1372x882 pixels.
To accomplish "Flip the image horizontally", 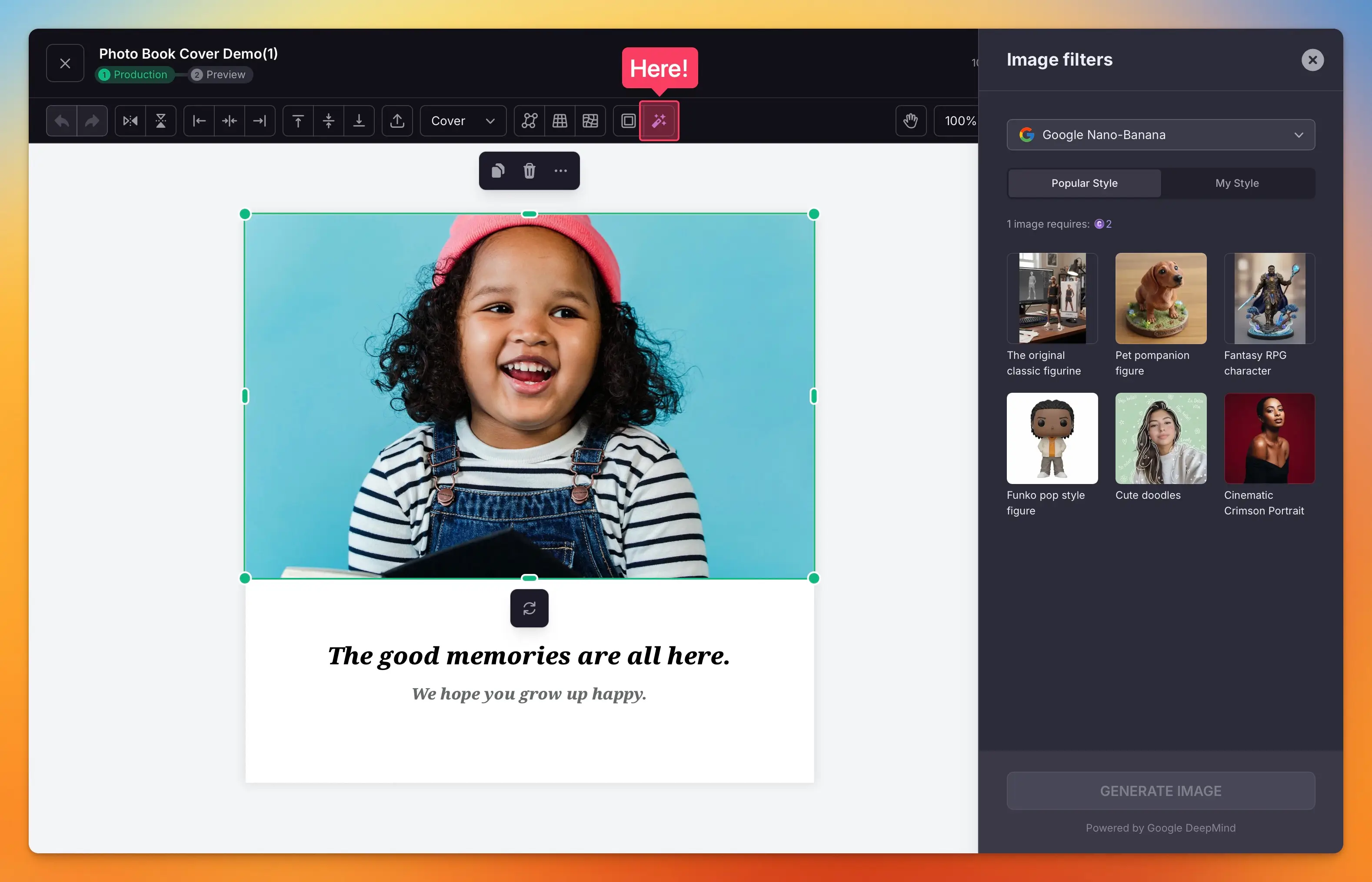I will (x=130, y=121).
